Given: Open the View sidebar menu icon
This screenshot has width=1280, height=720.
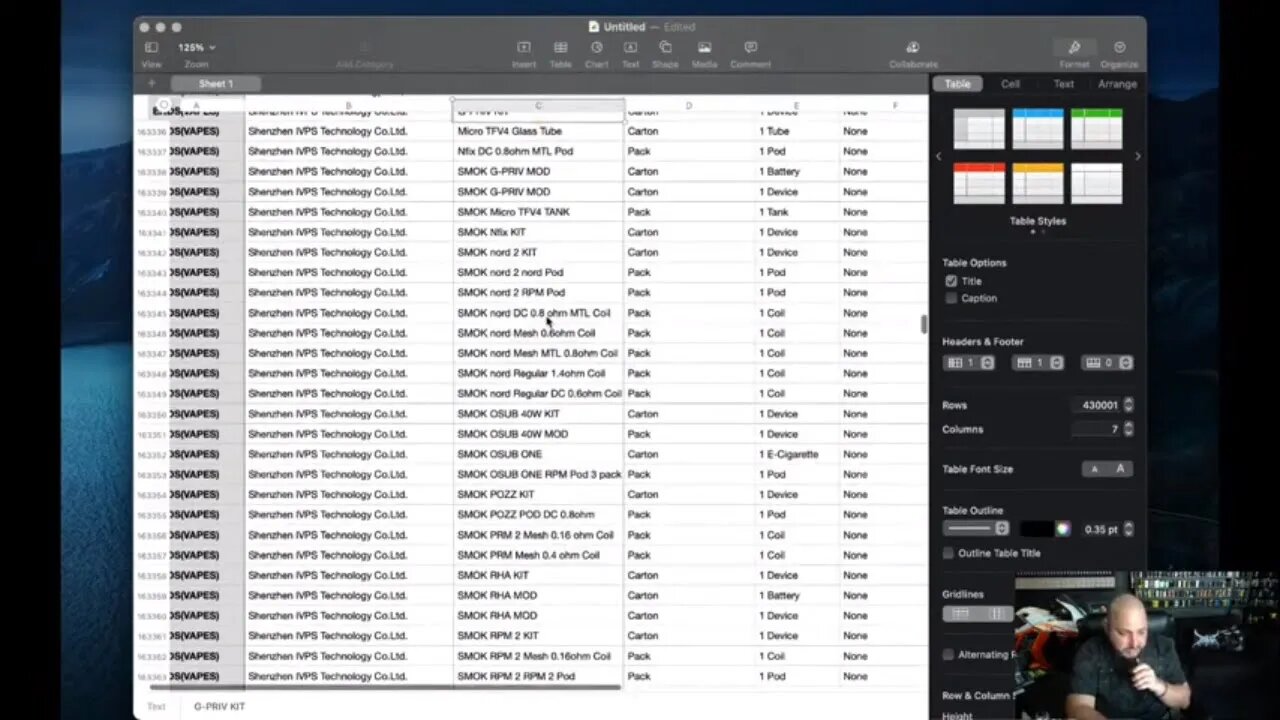Looking at the screenshot, I should pos(151,47).
